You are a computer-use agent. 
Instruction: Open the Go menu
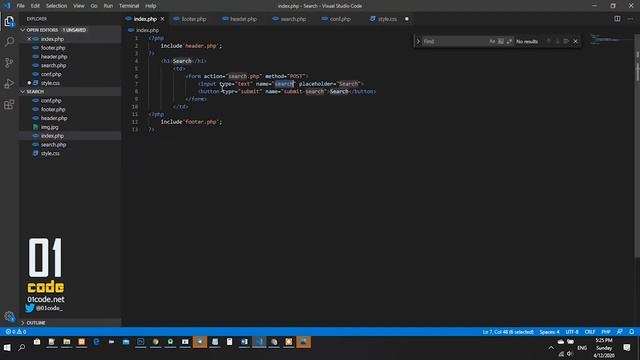coord(94,6)
